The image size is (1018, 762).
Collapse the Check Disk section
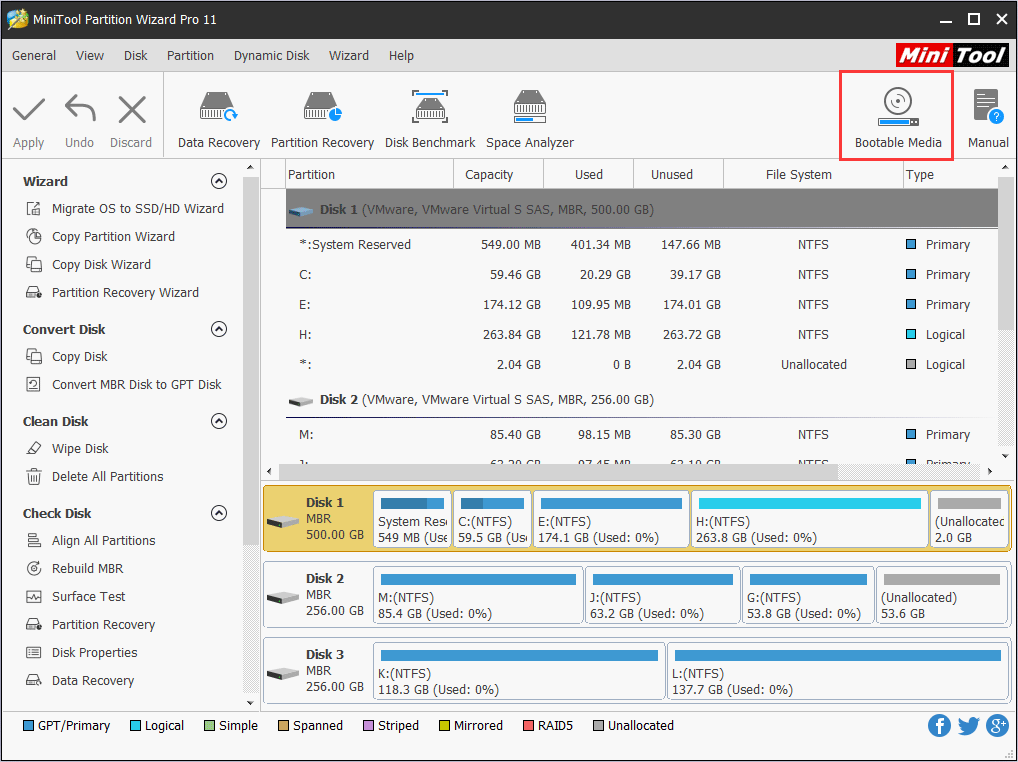tap(219, 513)
